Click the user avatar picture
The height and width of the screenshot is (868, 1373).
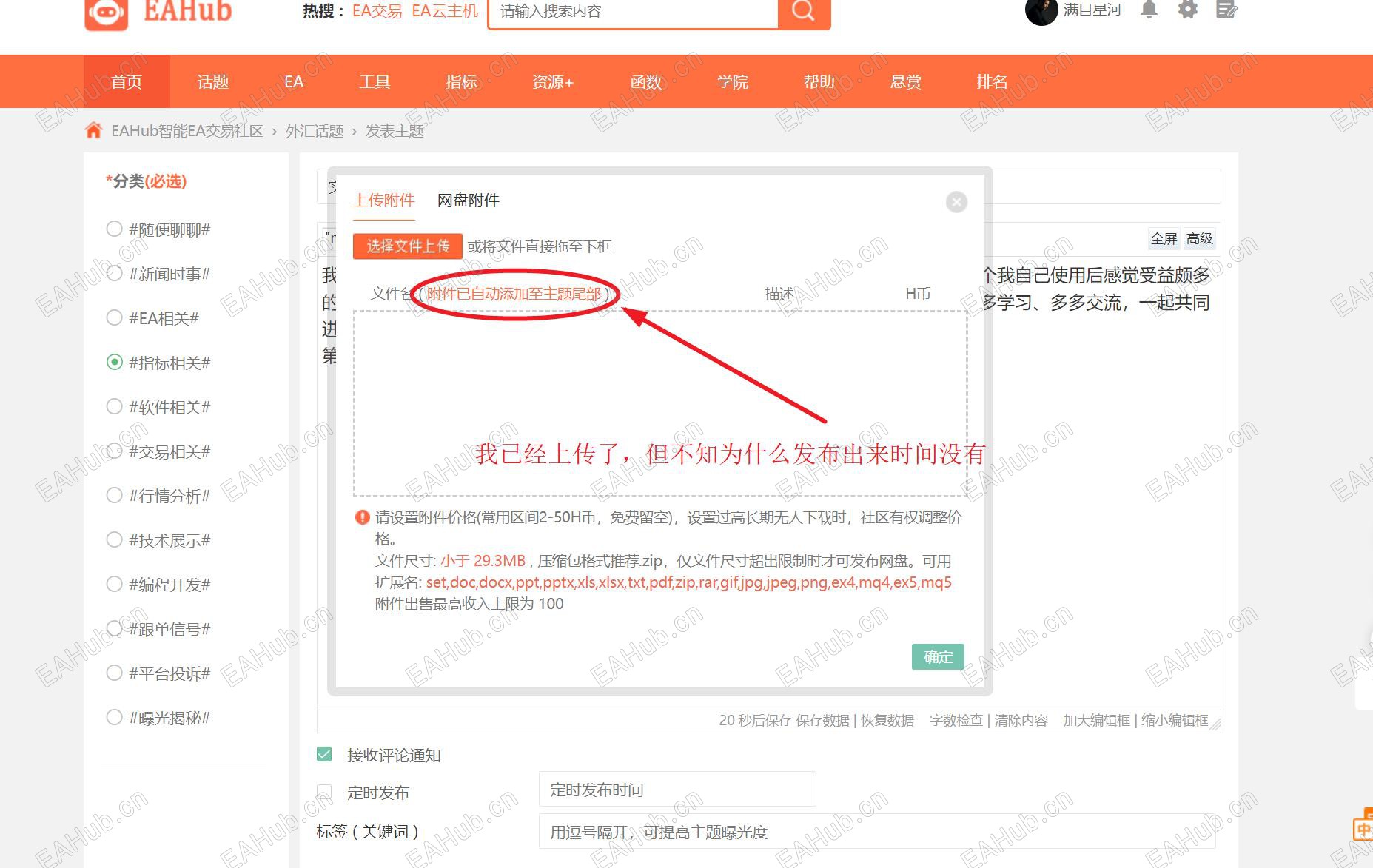(1041, 11)
